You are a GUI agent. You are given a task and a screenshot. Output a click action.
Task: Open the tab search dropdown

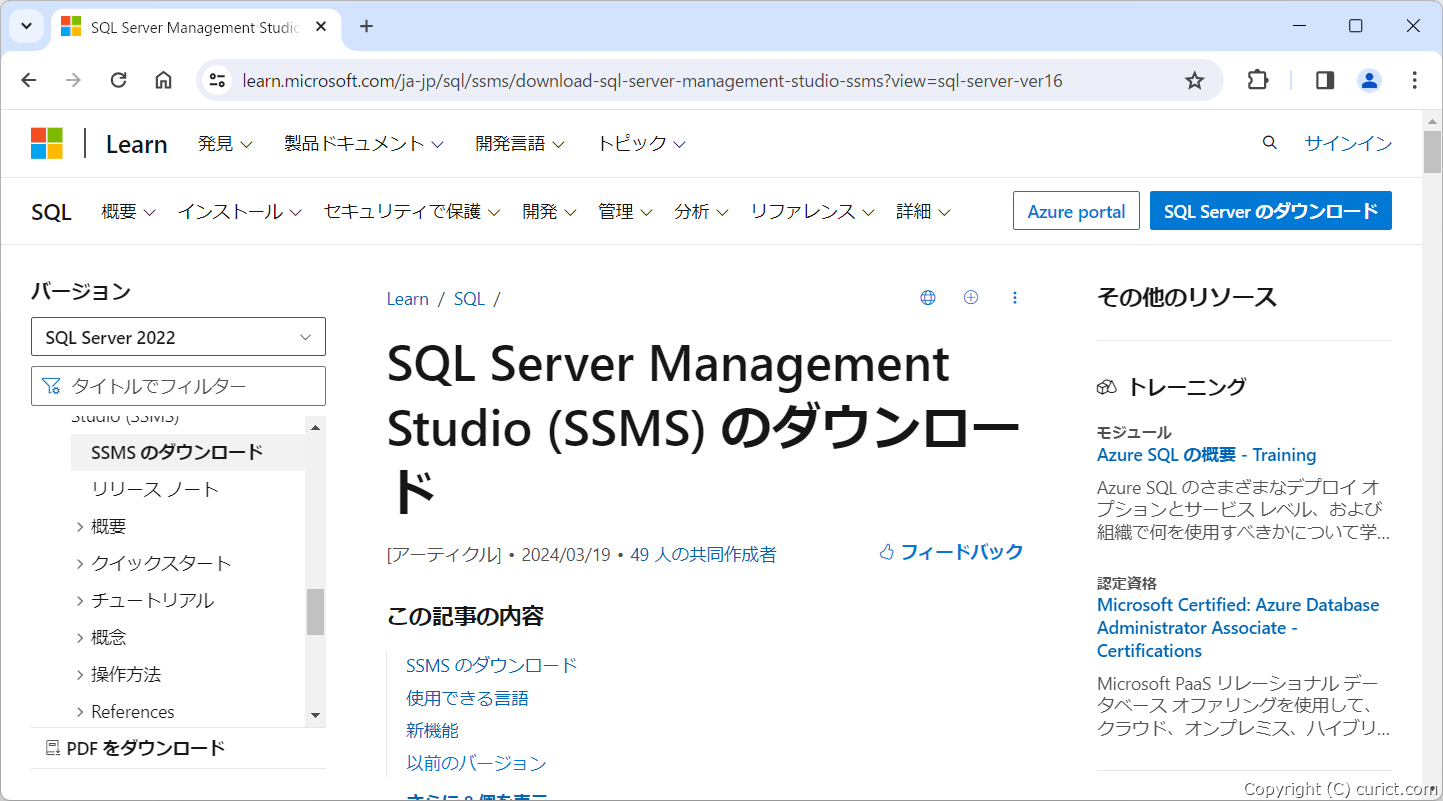tap(27, 27)
